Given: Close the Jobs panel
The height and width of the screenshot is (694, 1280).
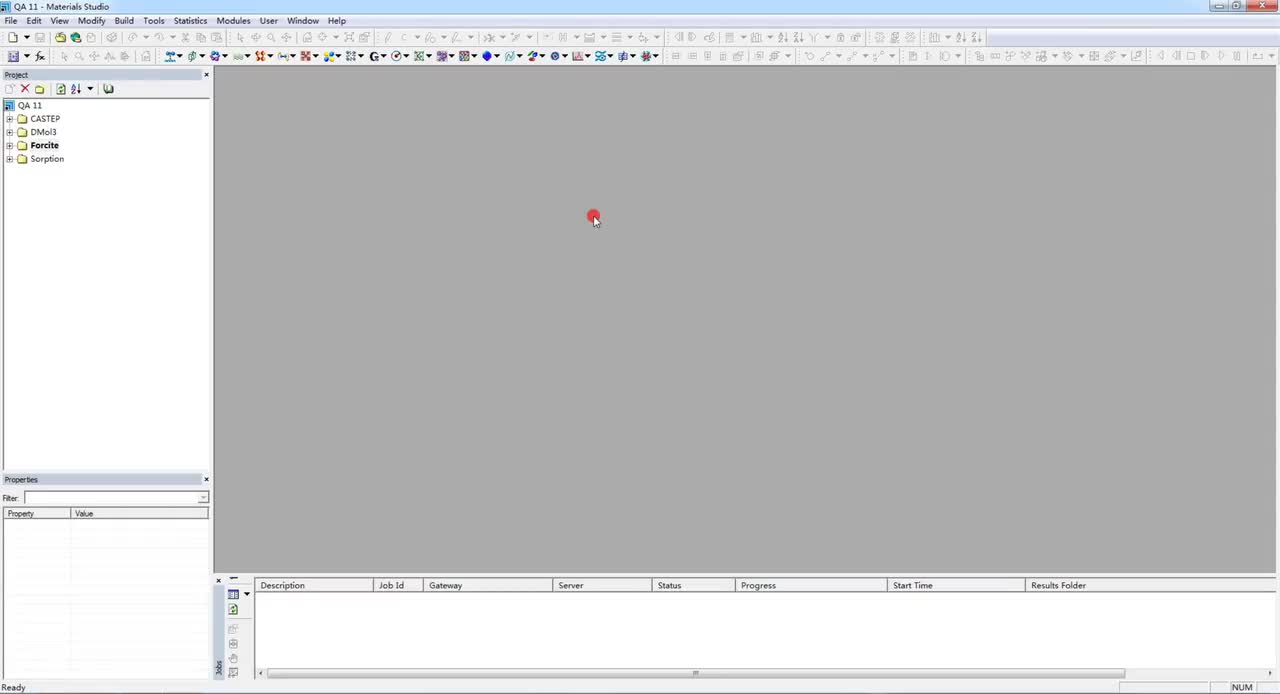Looking at the screenshot, I should point(219,581).
